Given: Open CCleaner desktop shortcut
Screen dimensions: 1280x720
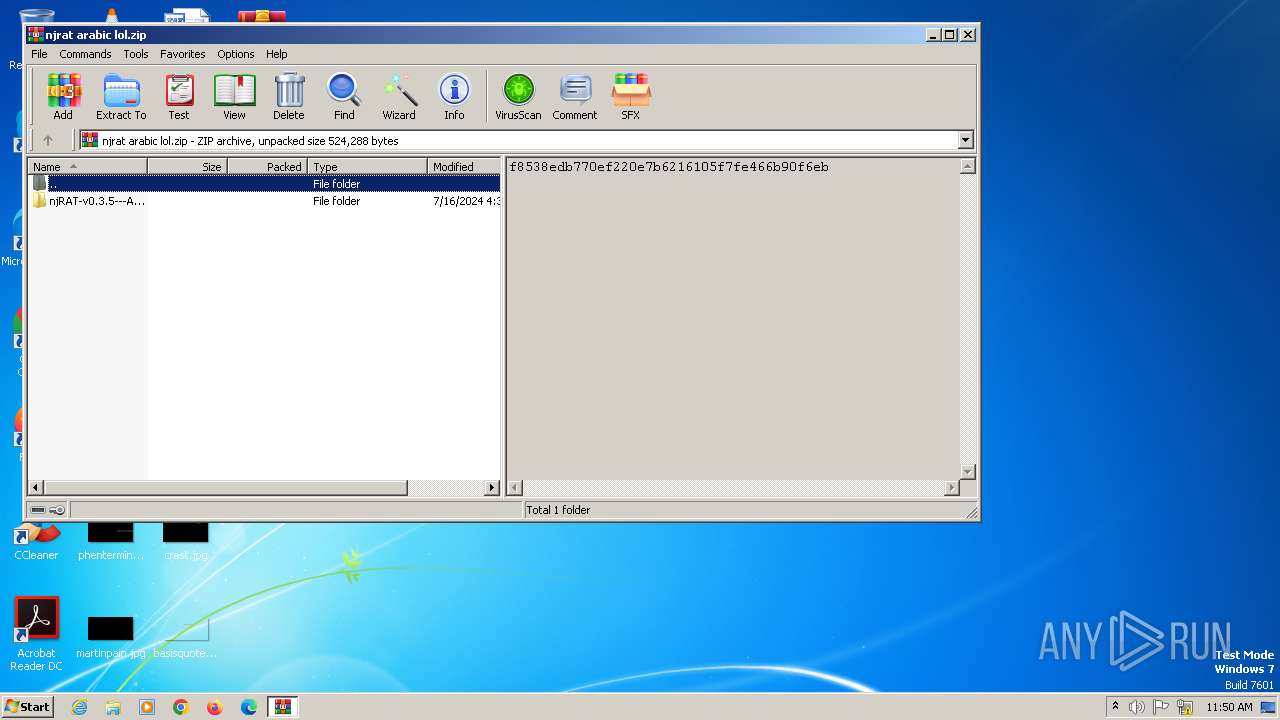Looking at the screenshot, I should coord(36,541).
